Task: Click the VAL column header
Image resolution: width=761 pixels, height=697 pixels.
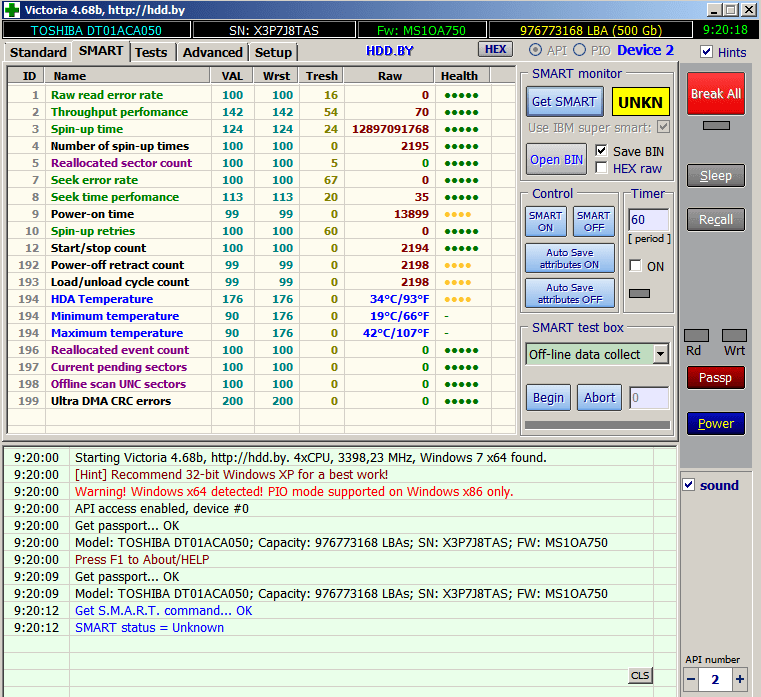Action: (232, 76)
